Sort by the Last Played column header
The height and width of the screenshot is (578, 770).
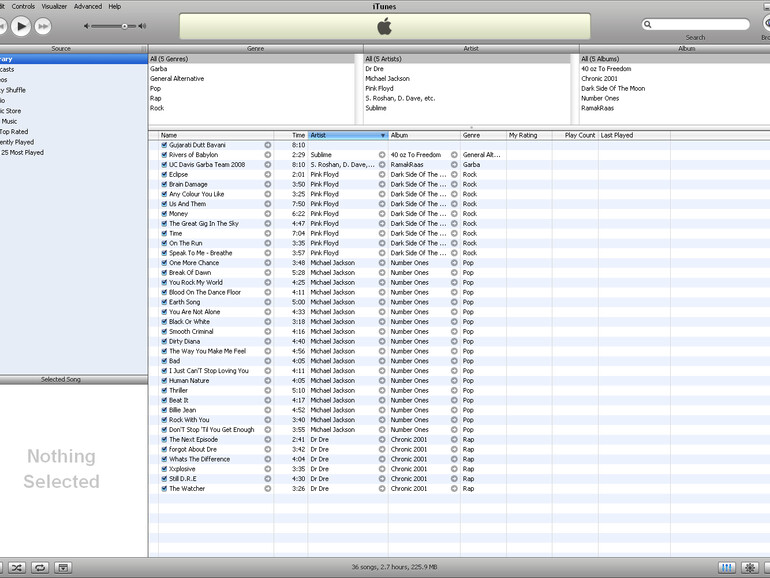(x=634, y=135)
